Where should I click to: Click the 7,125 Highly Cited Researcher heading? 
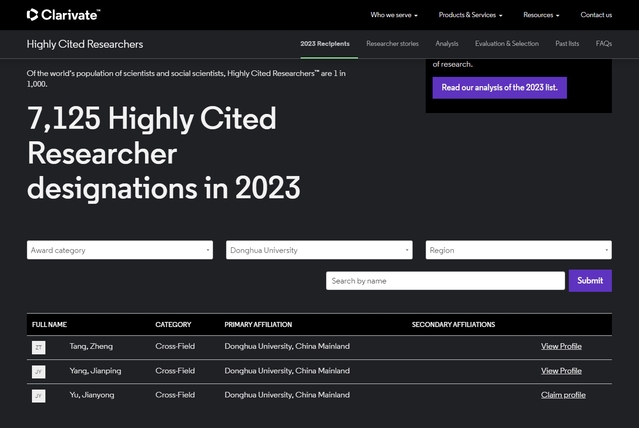(163, 154)
